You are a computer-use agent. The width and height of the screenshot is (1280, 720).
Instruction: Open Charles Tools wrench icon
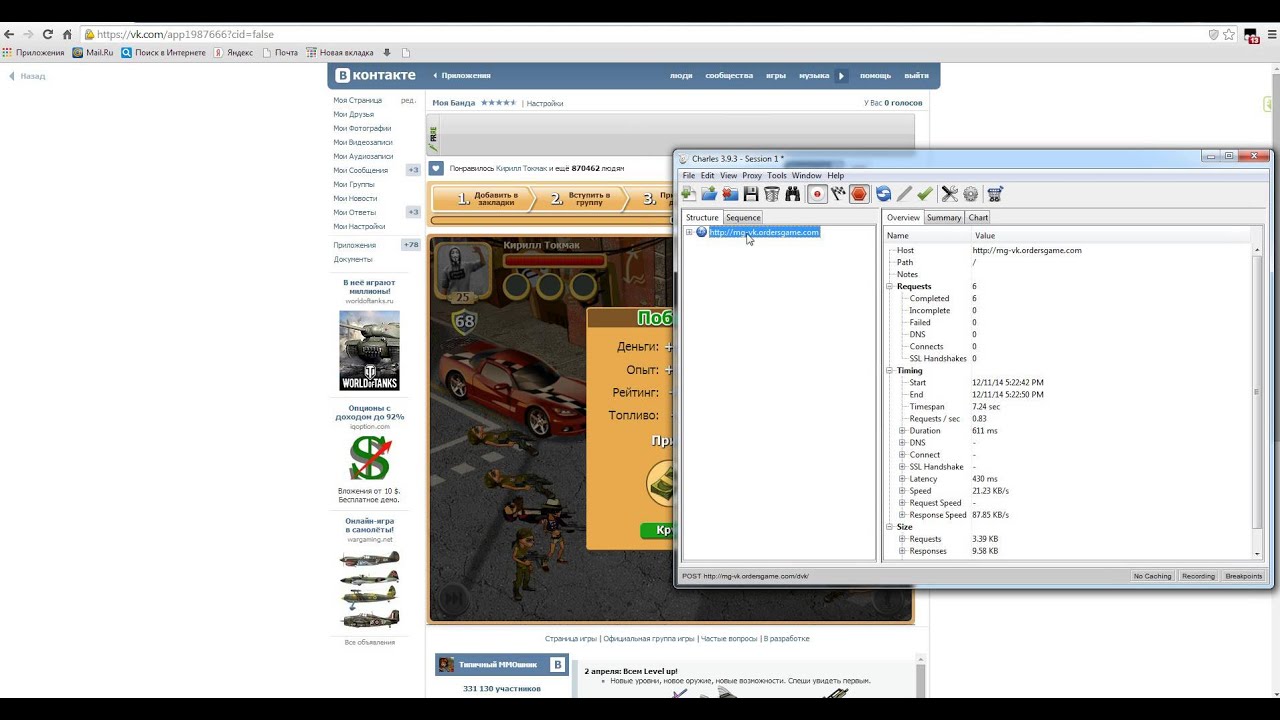pyautogui.click(x=950, y=194)
